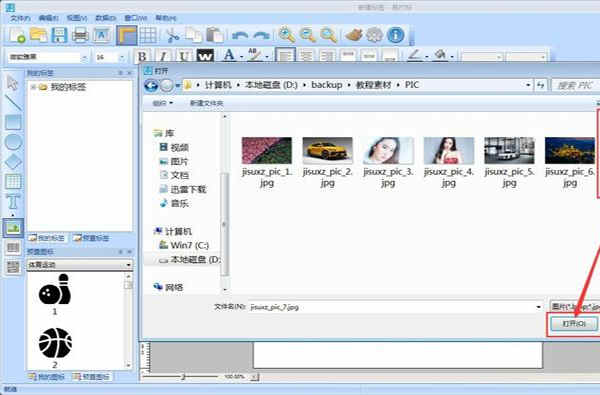Expand the 我的标签 tree node
The width and height of the screenshot is (600, 395).
coord(33,87)
